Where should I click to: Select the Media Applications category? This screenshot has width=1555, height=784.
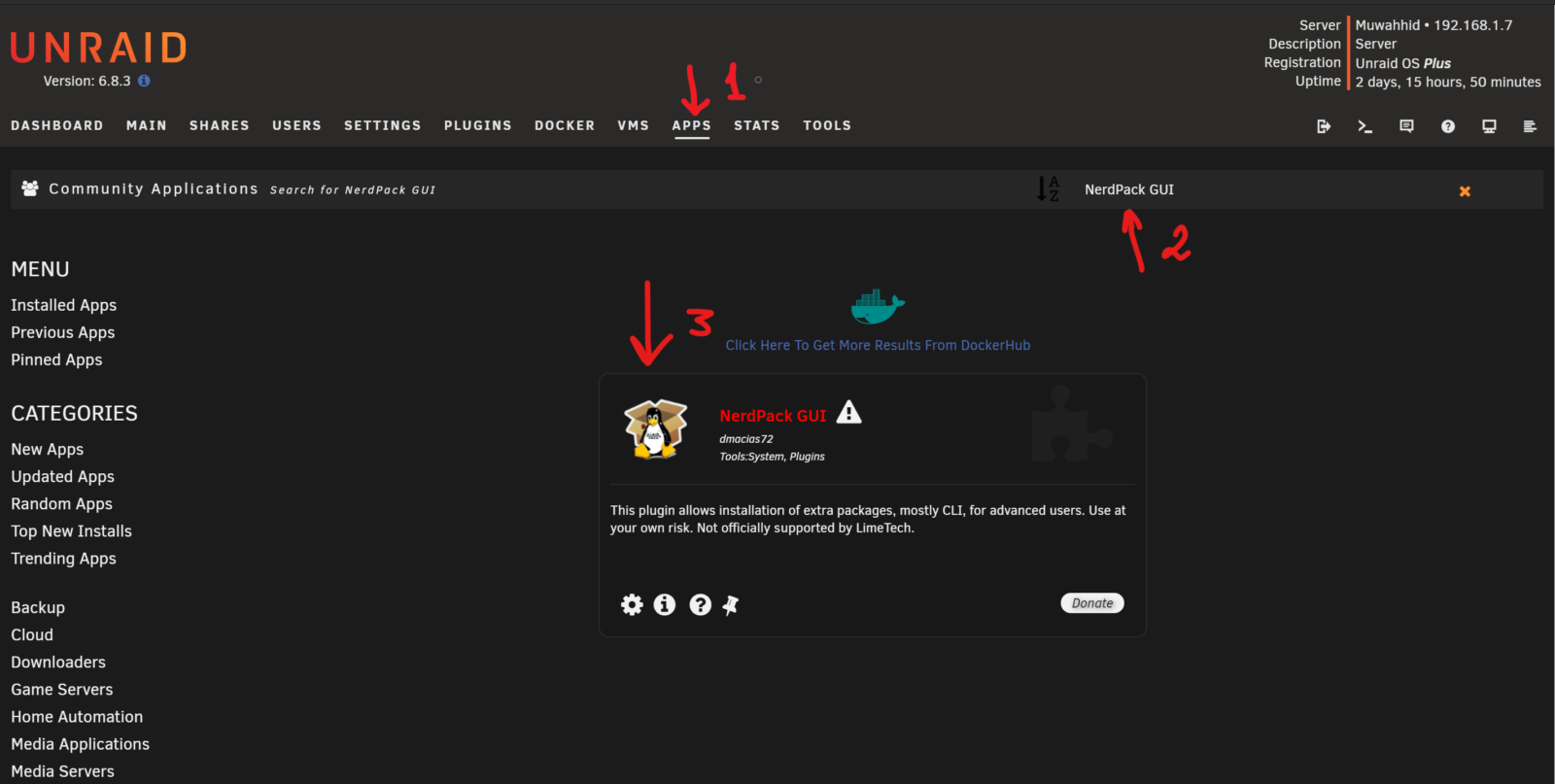click(x=81, y=743)
